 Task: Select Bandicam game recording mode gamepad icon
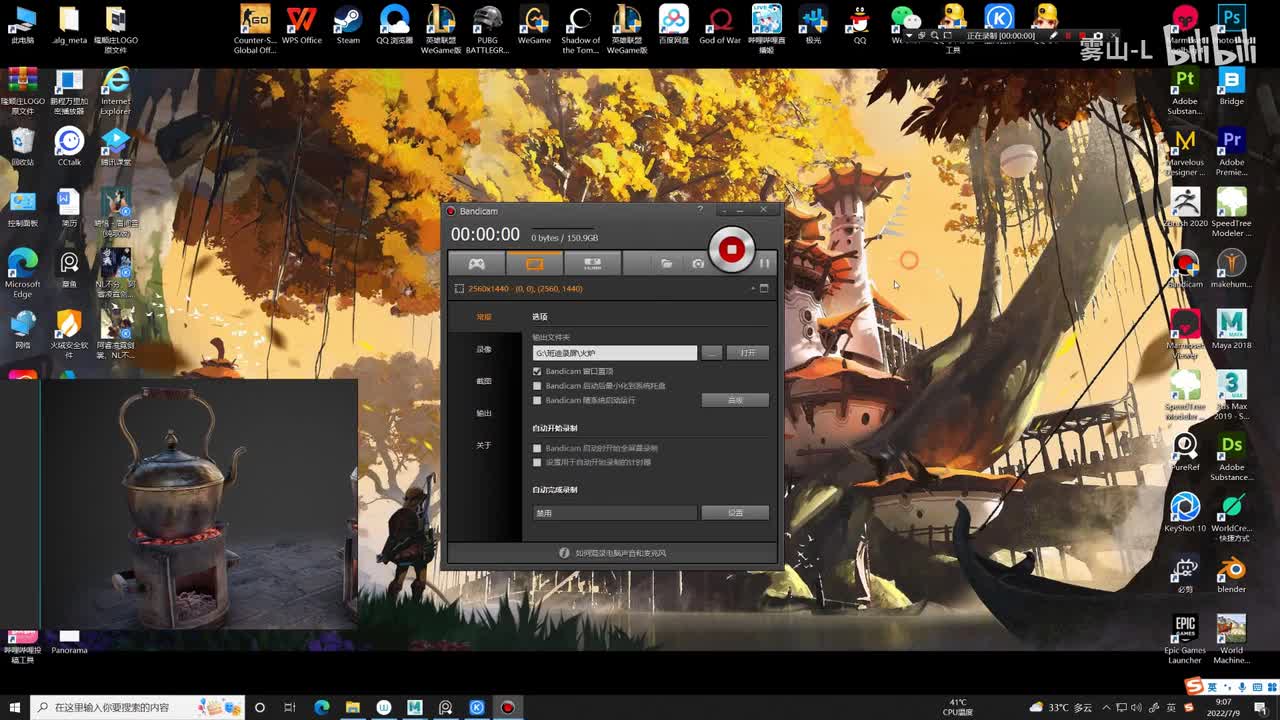coord(477,264)
